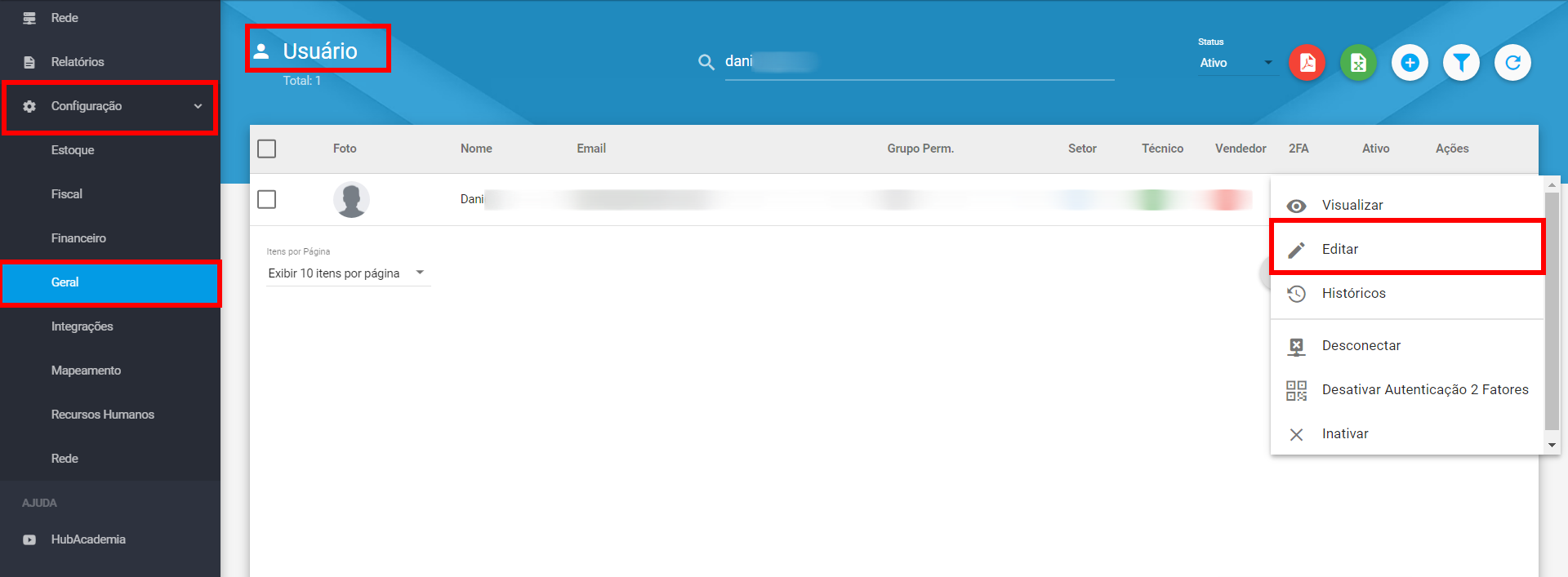Choose Desconectar from the actions menu

[x=1407, y=346]
